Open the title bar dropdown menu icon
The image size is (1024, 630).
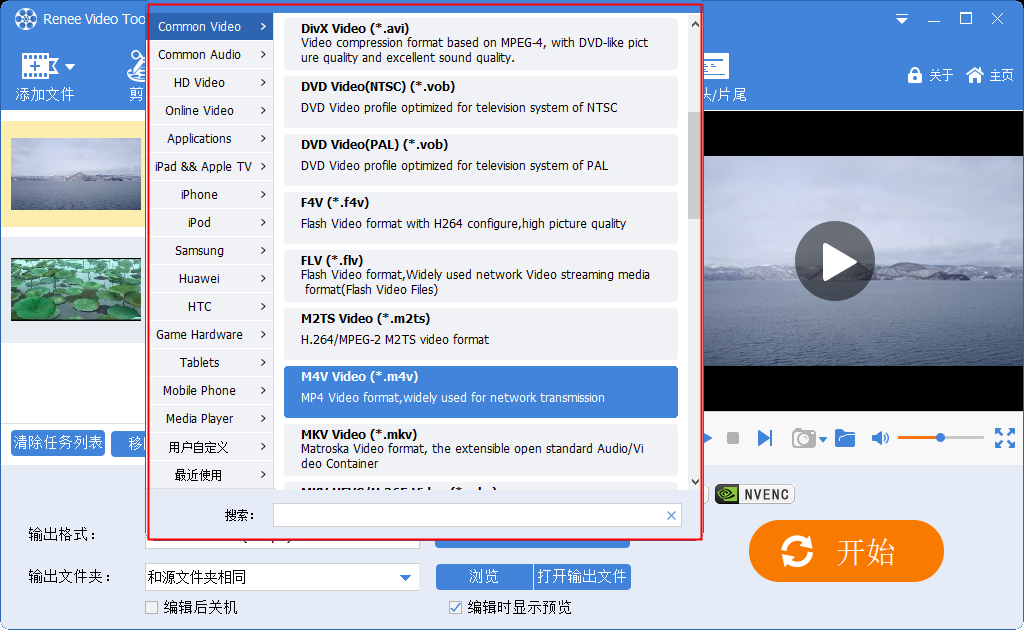tap(902, 19)
